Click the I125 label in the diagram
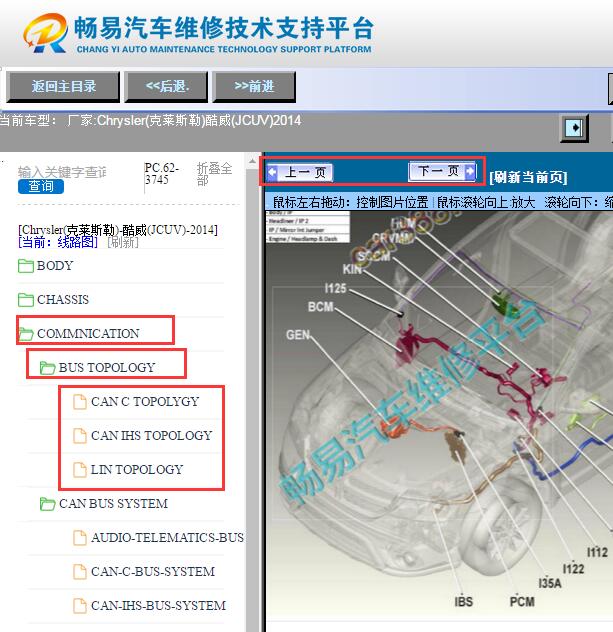Image resolution: width=613 pixels, height=632 pixels. [x=335, y=288]
